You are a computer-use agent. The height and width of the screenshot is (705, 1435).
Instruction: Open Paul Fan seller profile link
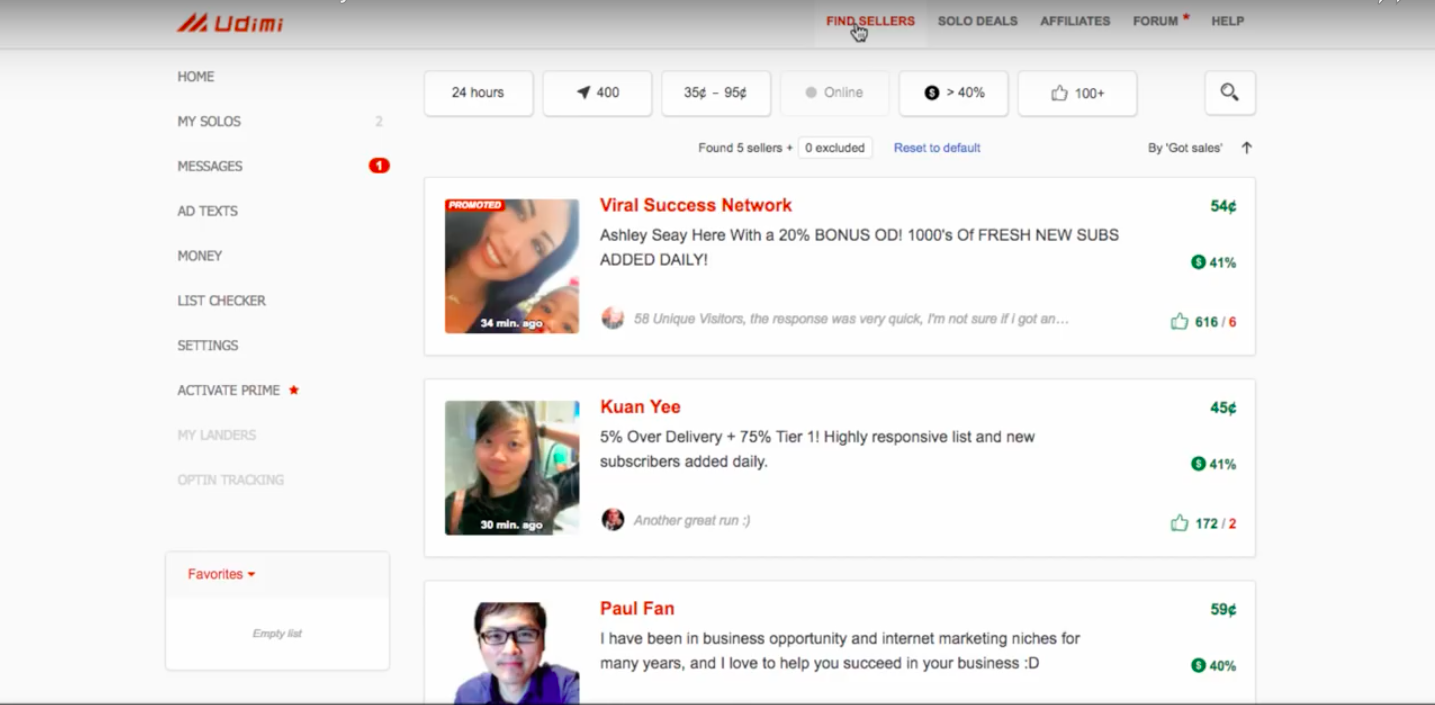pos(637,608)
